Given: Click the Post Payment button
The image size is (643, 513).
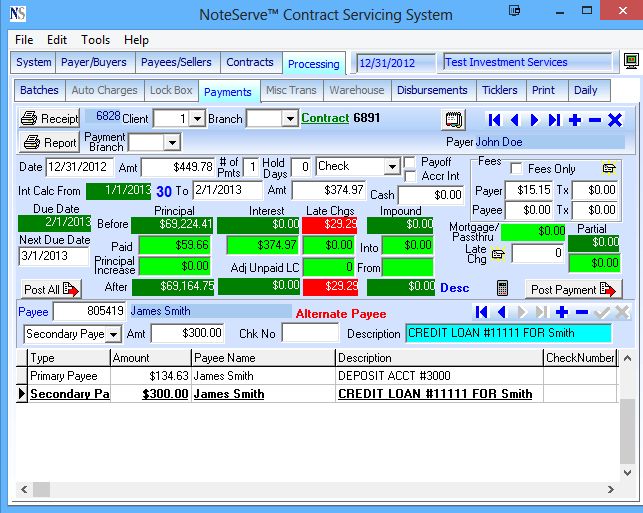Looking at the screenshot, I should pyautogui.click(x=573, y=289).
